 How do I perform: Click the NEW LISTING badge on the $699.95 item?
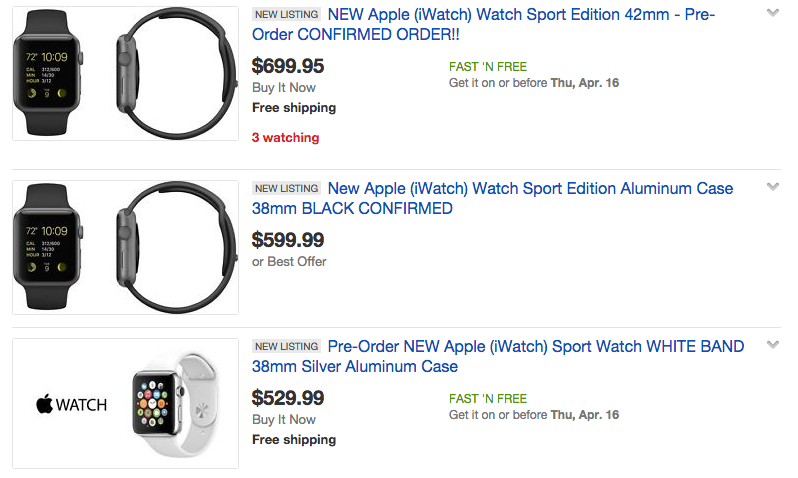pos(287,15)
